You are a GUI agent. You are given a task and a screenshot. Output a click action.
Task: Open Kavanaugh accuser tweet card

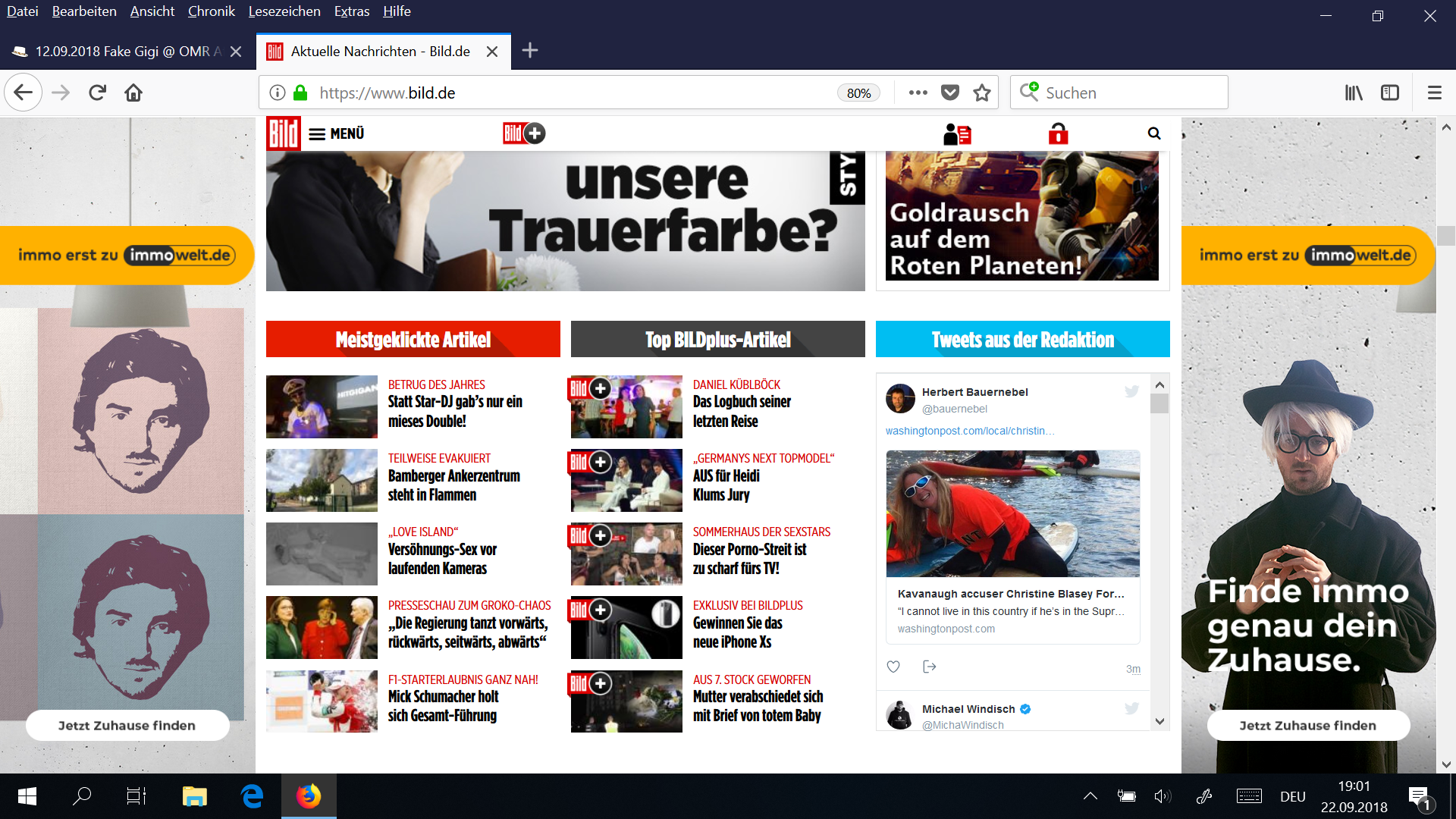[1012, 547]
